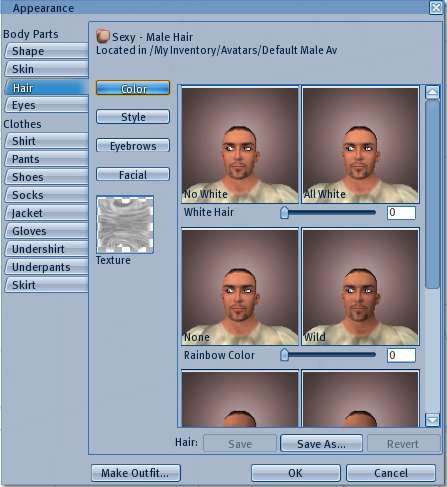Viewport: 447px width, 487px height.
Task: Click the Rainbow Color slider handle
Action: tap(284, 355)
